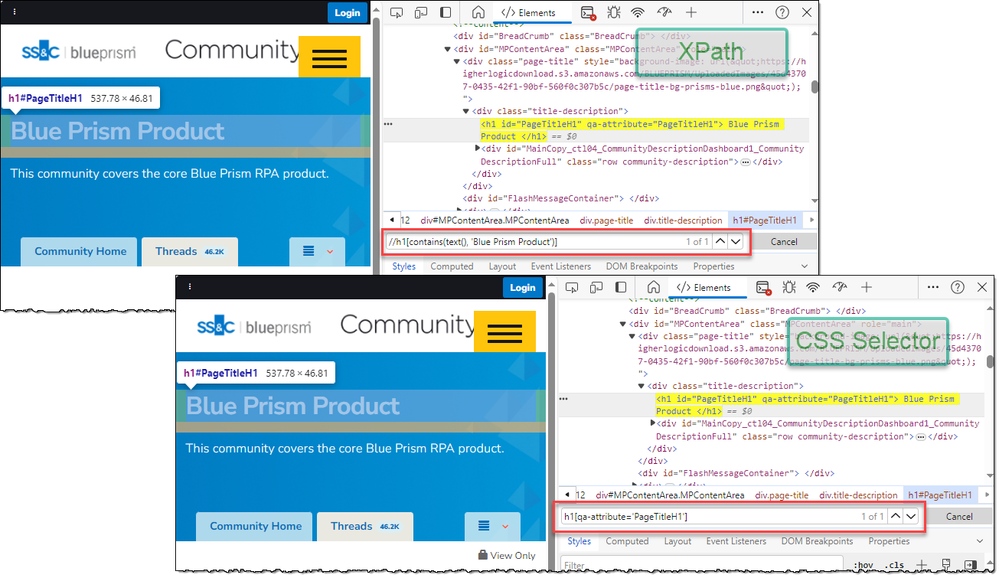Screen dimensions: 999x578
Task: Open ellipsis customize menu in upper DevTools
Action: pos(758,13)
